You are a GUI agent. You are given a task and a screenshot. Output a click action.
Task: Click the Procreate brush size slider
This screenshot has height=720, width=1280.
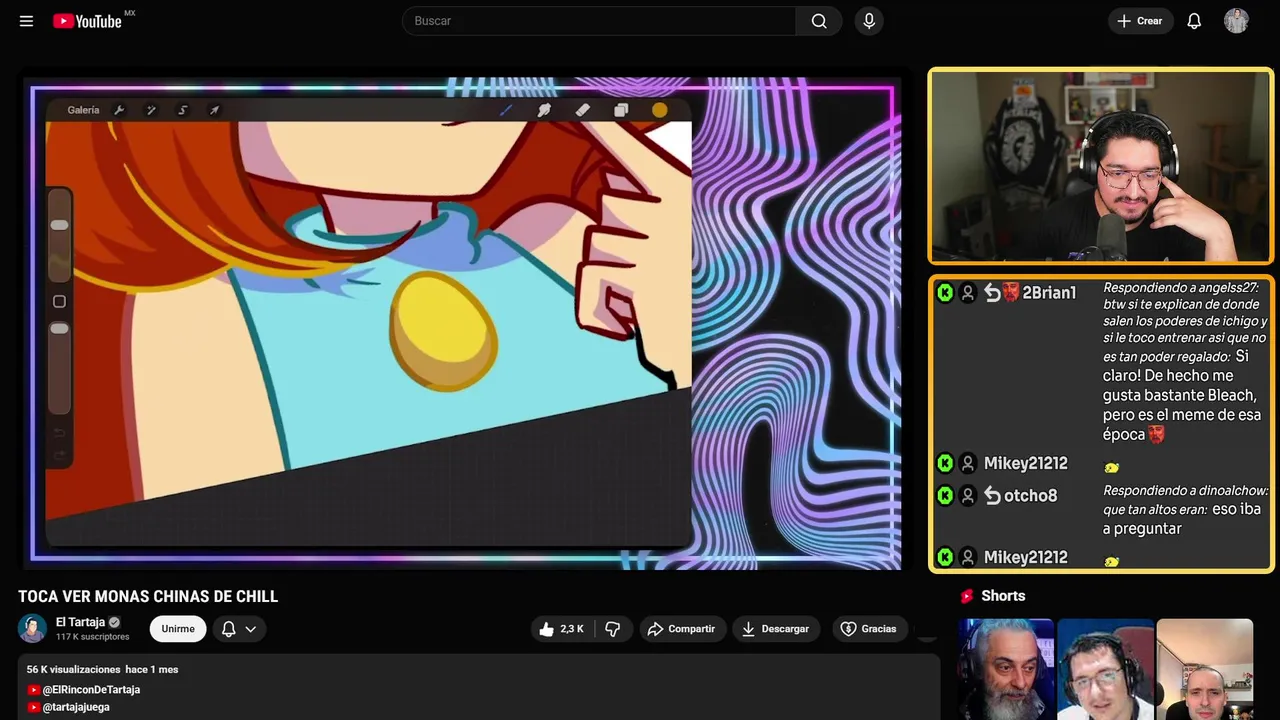point(59,236)
